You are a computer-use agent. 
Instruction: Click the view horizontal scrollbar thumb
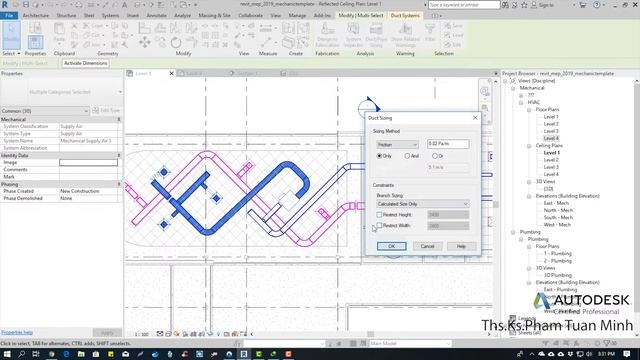(x=371, y=334)
